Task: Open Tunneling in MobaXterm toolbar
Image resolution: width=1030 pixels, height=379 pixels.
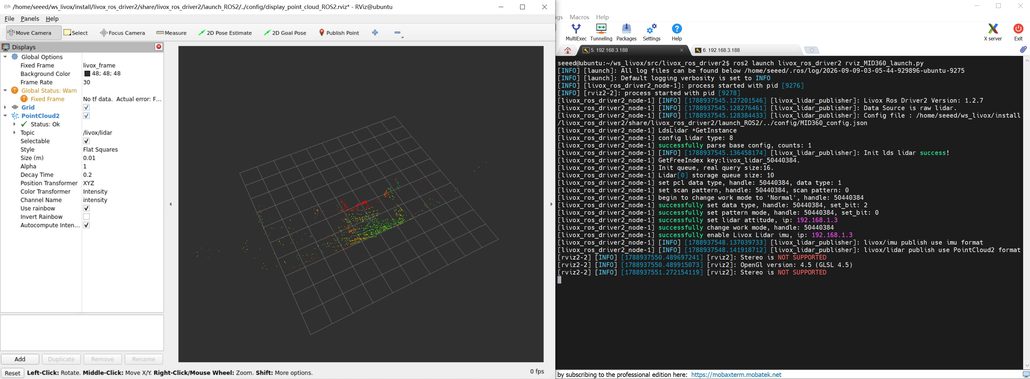Action: [600, 31]
